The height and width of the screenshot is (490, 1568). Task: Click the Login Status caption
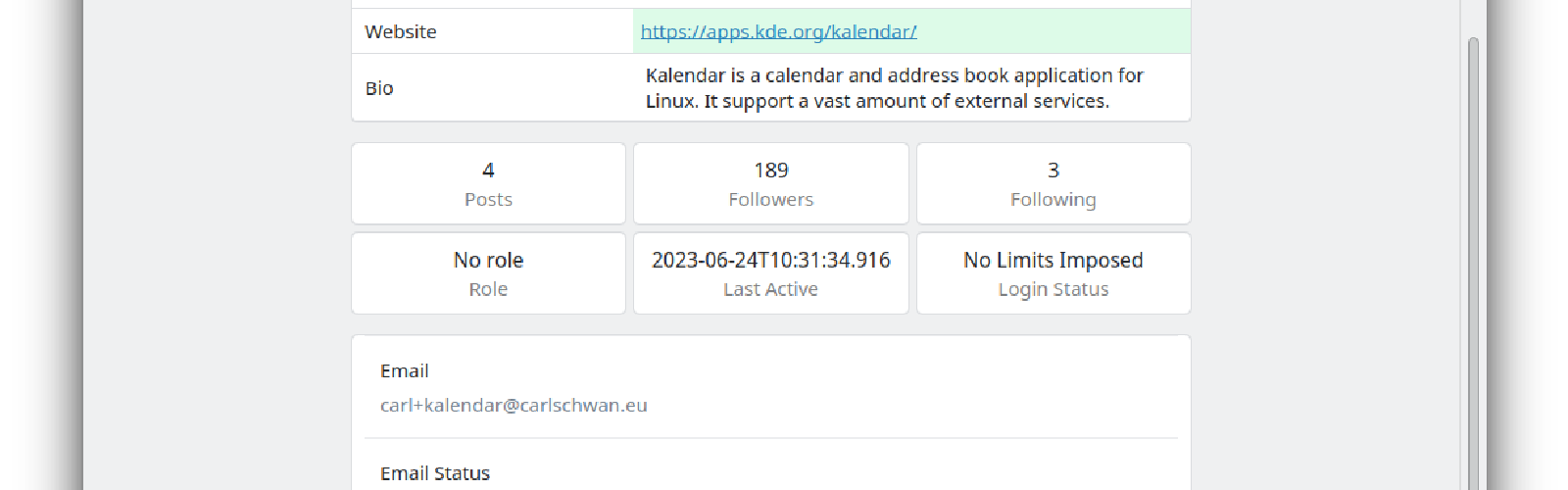coord(1053,290)
